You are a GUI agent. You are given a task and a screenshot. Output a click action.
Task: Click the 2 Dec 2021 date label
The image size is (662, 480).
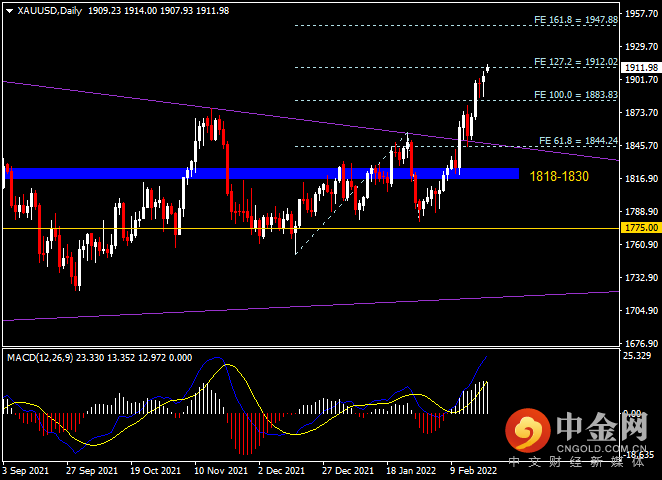click(282, 470)
